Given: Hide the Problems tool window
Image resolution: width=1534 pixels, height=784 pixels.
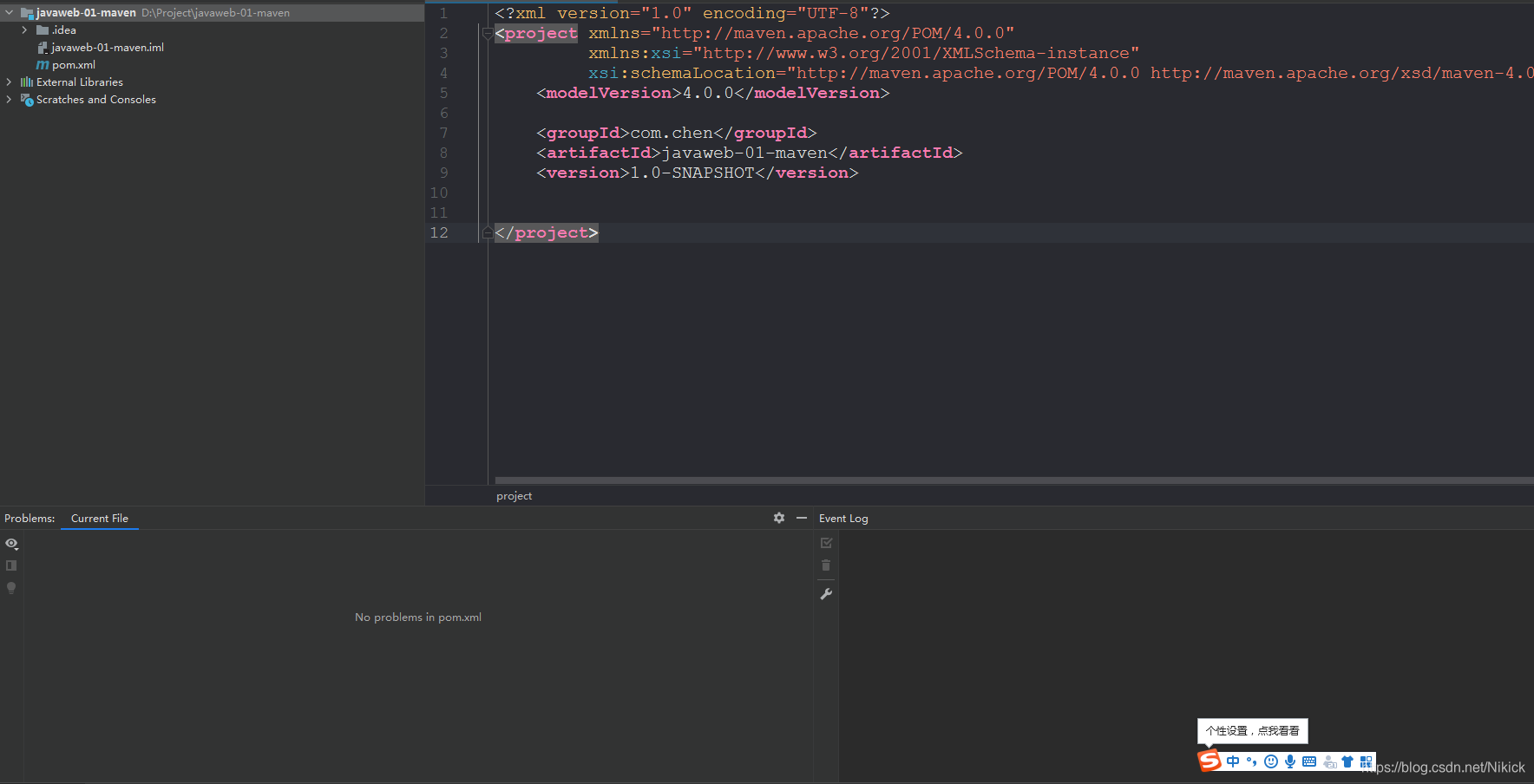Looking at the screenshot, I should tap(802, 518).
